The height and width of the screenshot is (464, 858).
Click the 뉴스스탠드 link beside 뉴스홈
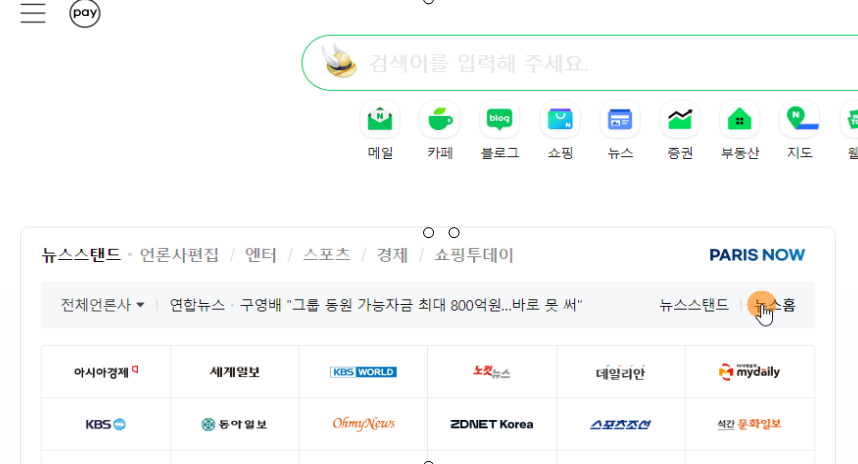coord(694,305)
